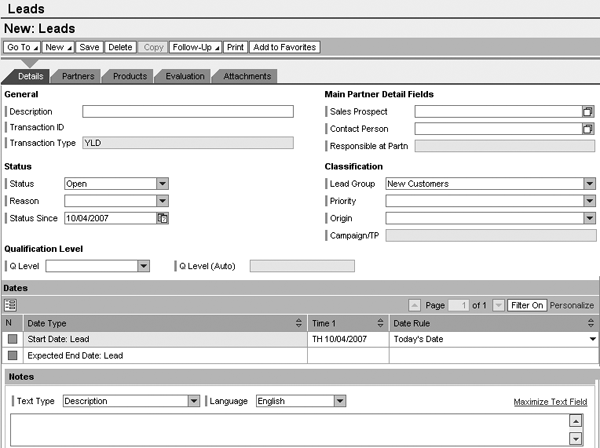Open the Lead Group dropdown
This screenshot has width=600, height=448.
590,184
